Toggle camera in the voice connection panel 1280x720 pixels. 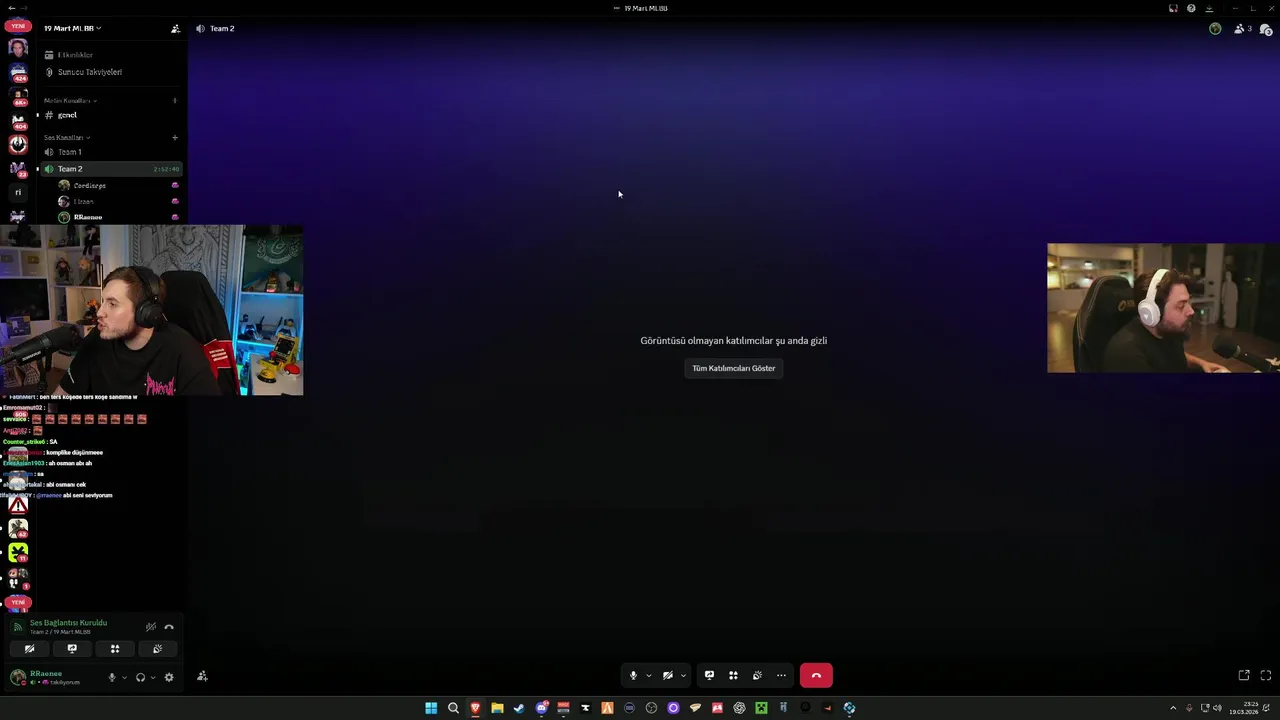tap(29, 649)
